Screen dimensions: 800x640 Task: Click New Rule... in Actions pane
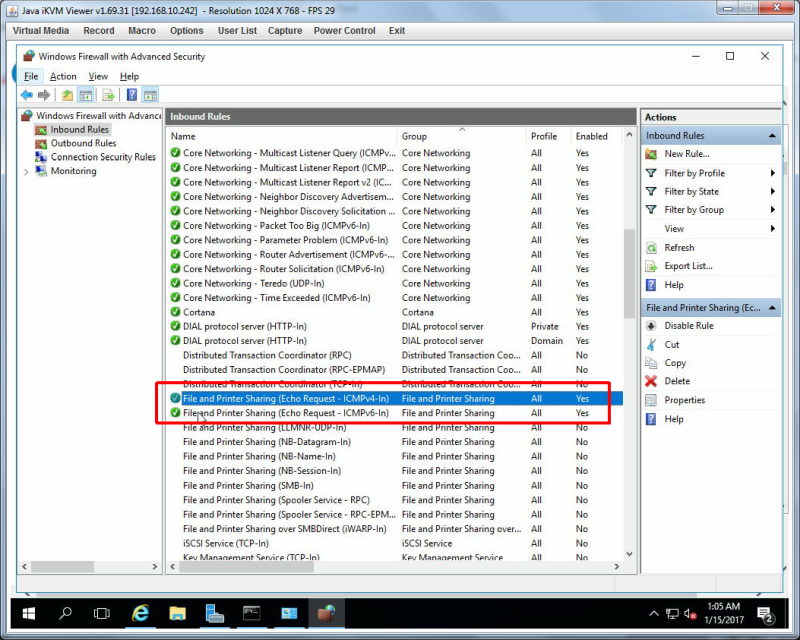click(x=686, y=154)
